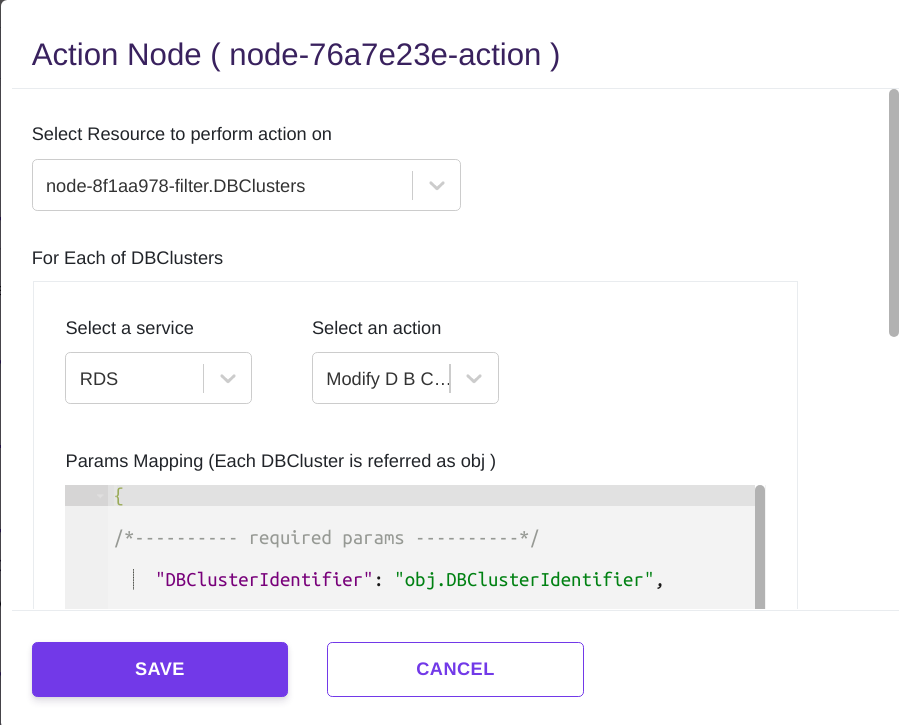Click the For Each of DBClusters label
This screenshot has height=725, width=905.
128,258
